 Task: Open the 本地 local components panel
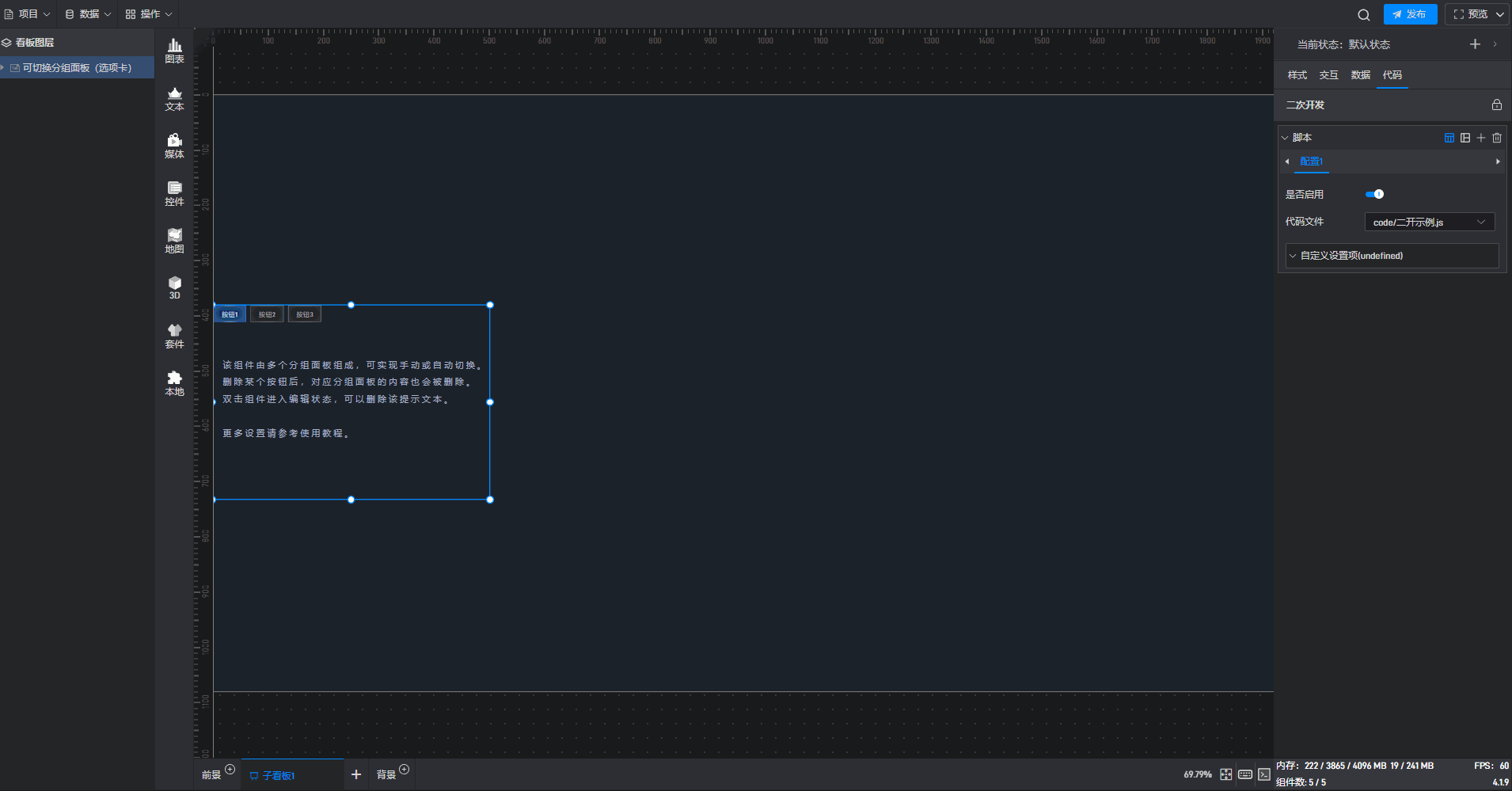(174, 384)
